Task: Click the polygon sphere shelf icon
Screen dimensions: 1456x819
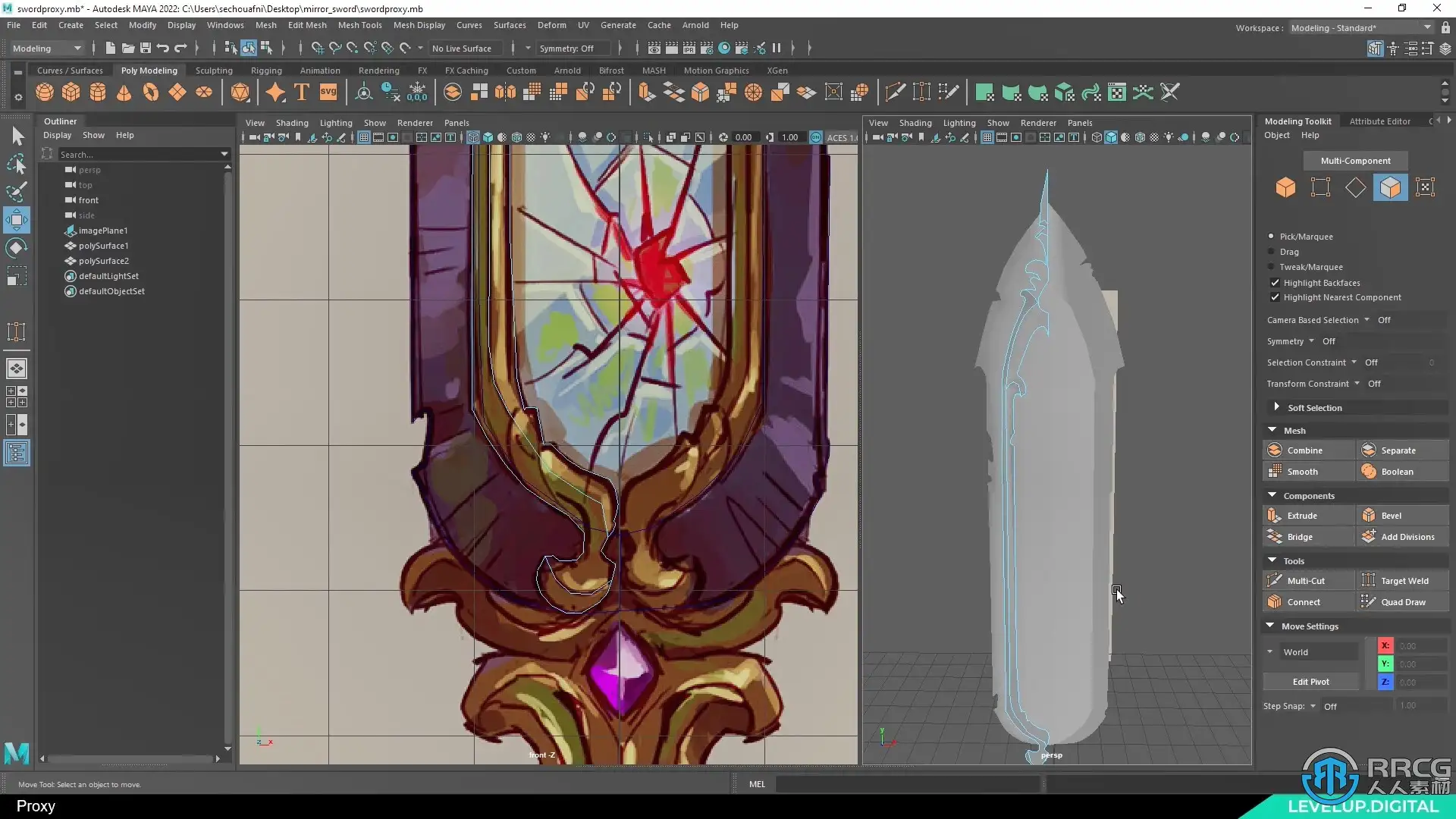Action: tap(45, 93)
